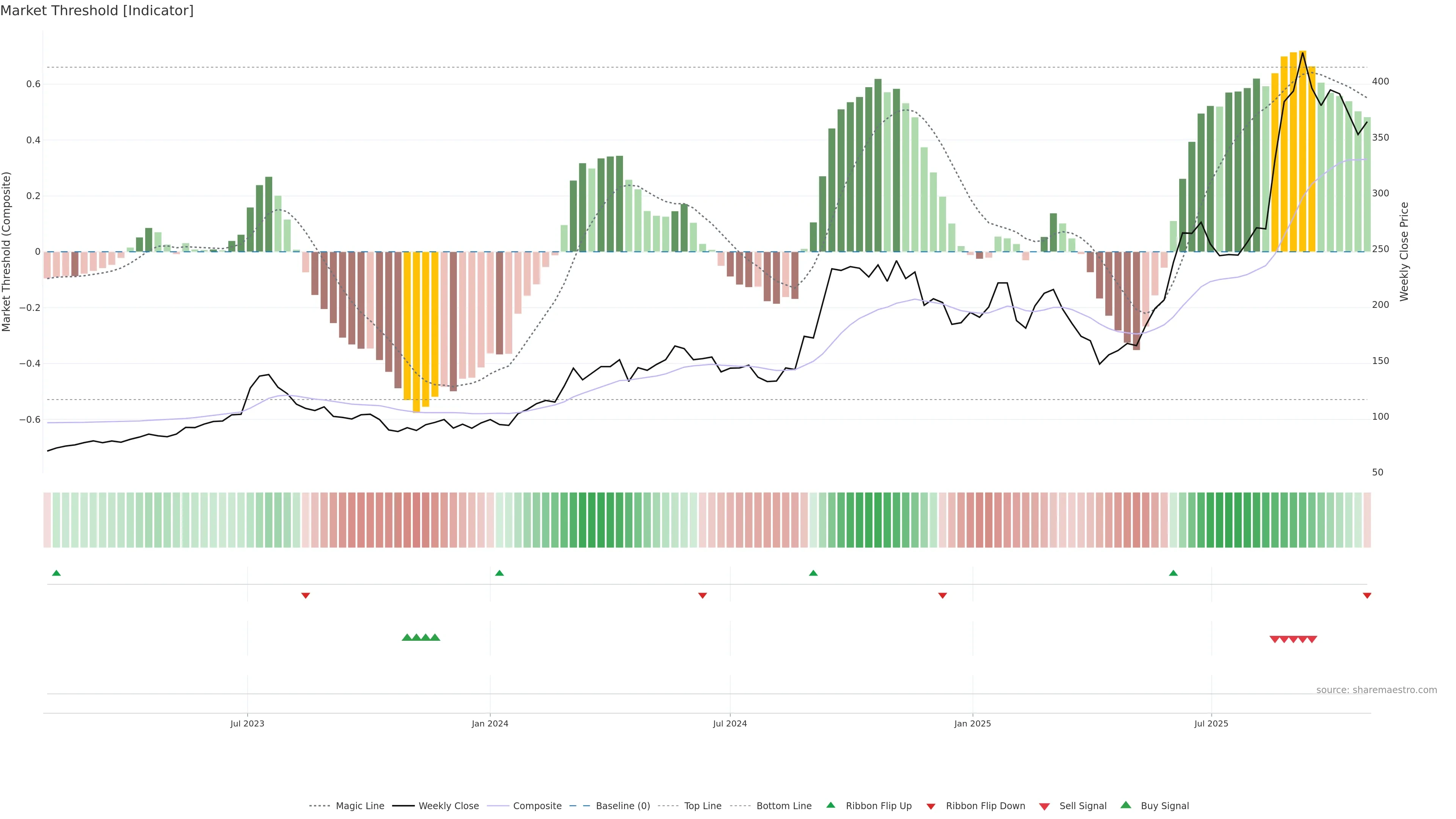This screenshot has height=819, width=1456.
Task: Click the Sell Signal legend triangle icon
Action: point(1045,806)
